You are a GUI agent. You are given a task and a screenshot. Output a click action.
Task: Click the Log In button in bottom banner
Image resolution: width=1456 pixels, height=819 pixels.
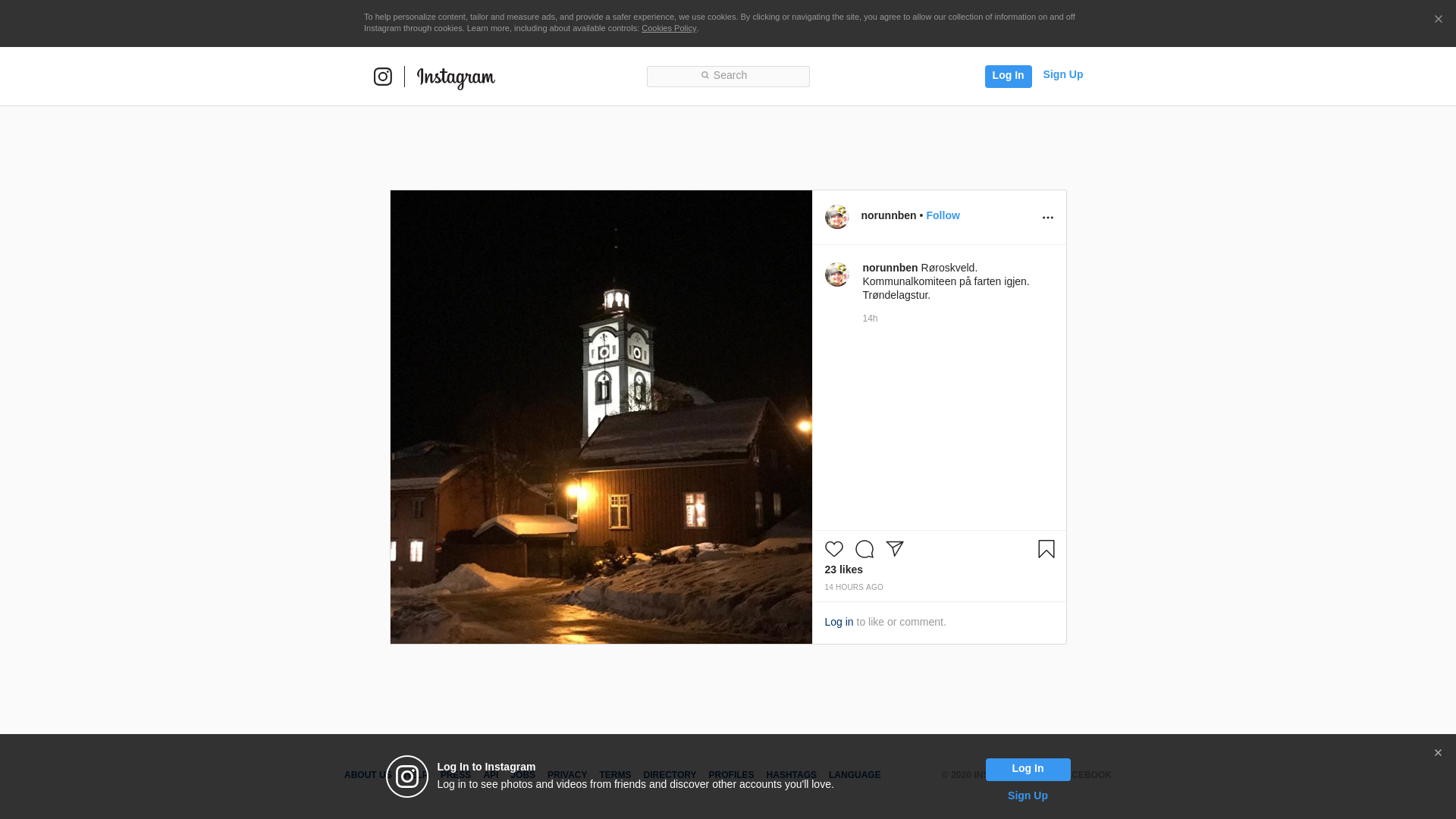tap(1028, 769)
